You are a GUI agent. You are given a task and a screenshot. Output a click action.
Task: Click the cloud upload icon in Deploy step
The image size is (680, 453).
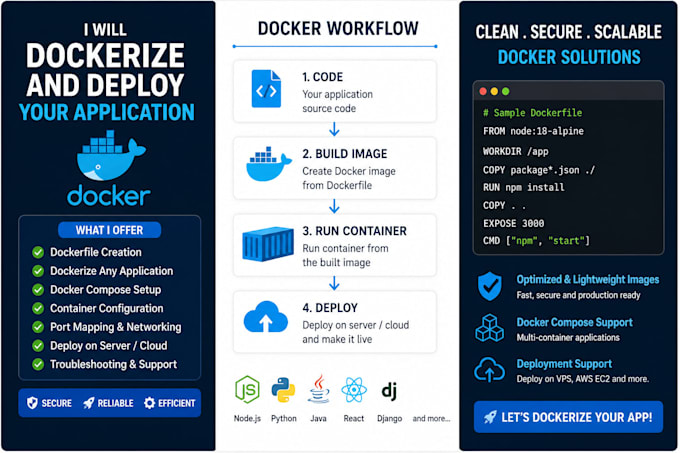pyautogui.click(x=266, y=317)
